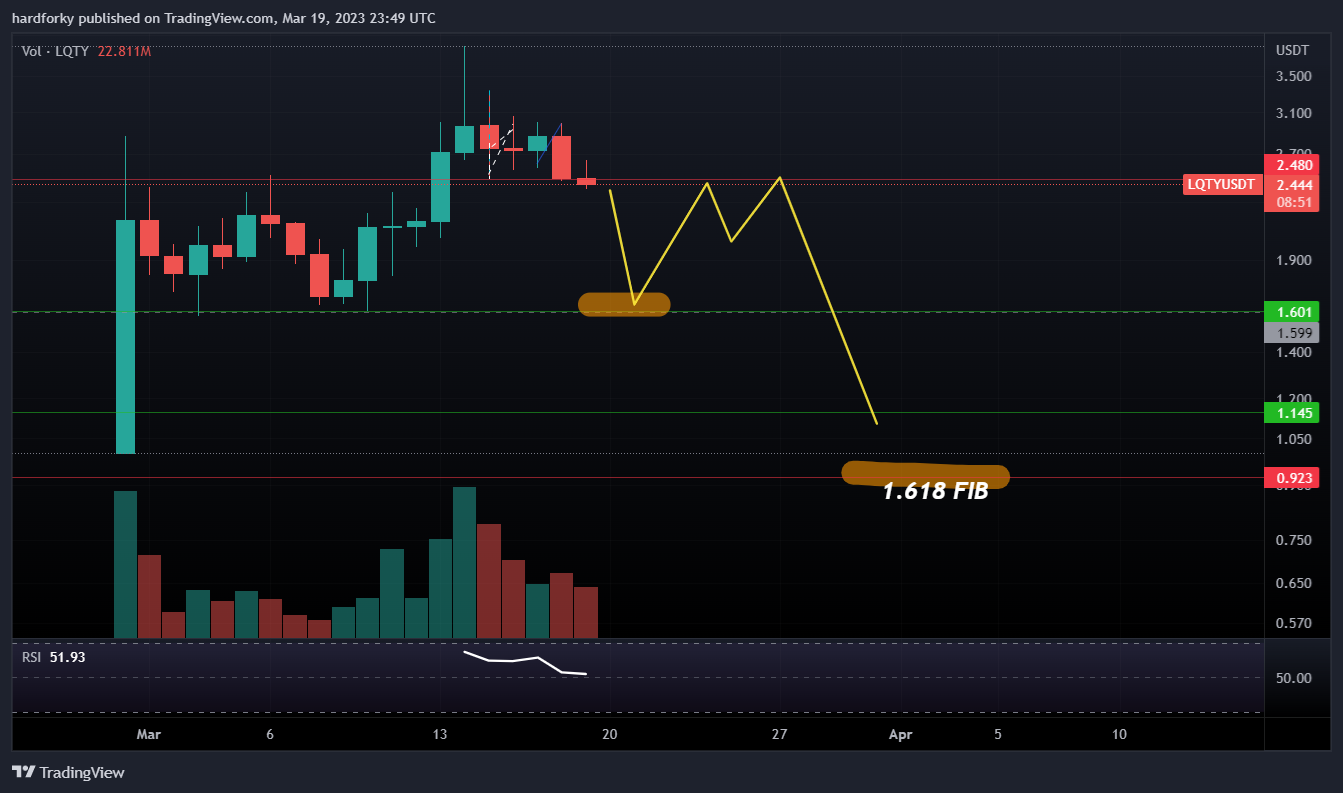Click the 1.400 price axis tick
Image resolution: width=1343 pixels, height=793 pixels.
coord(1293,353)
